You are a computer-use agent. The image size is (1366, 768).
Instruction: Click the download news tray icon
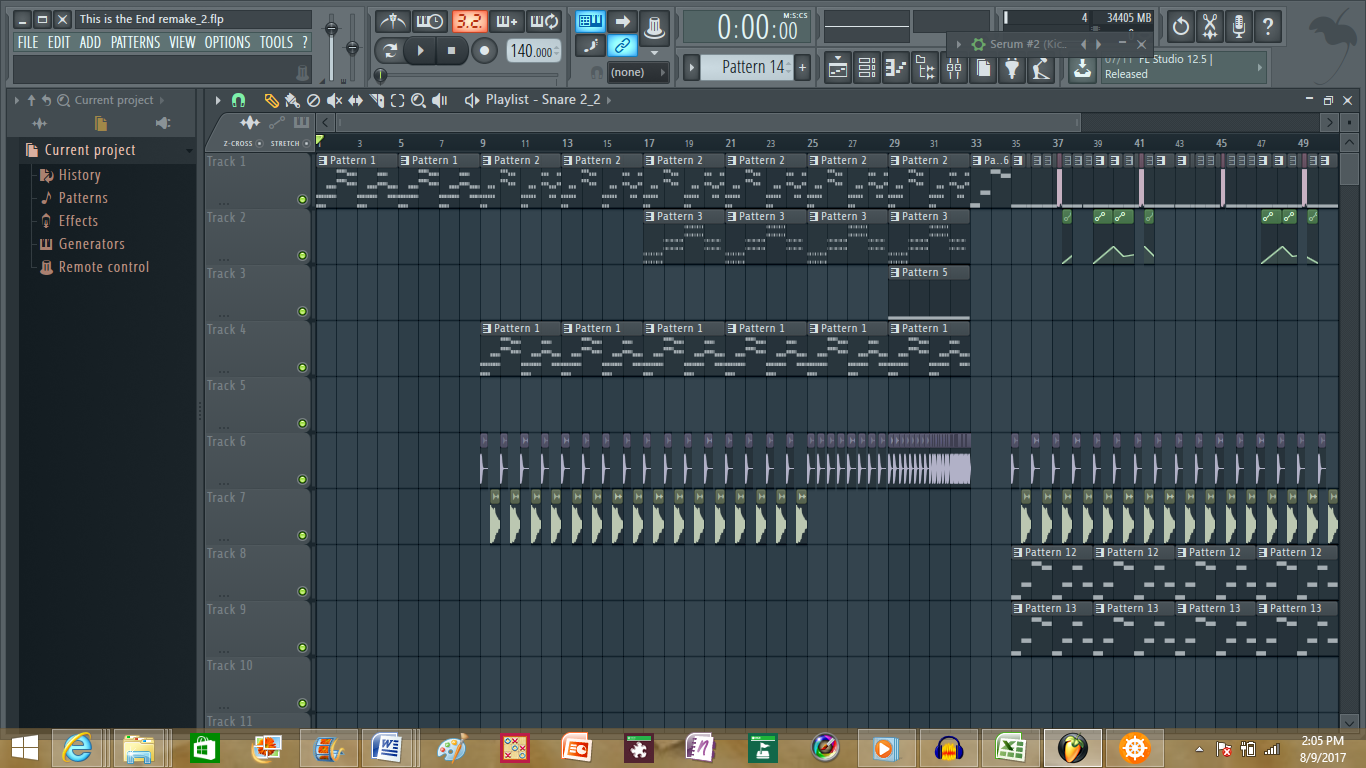point(1081,68)
